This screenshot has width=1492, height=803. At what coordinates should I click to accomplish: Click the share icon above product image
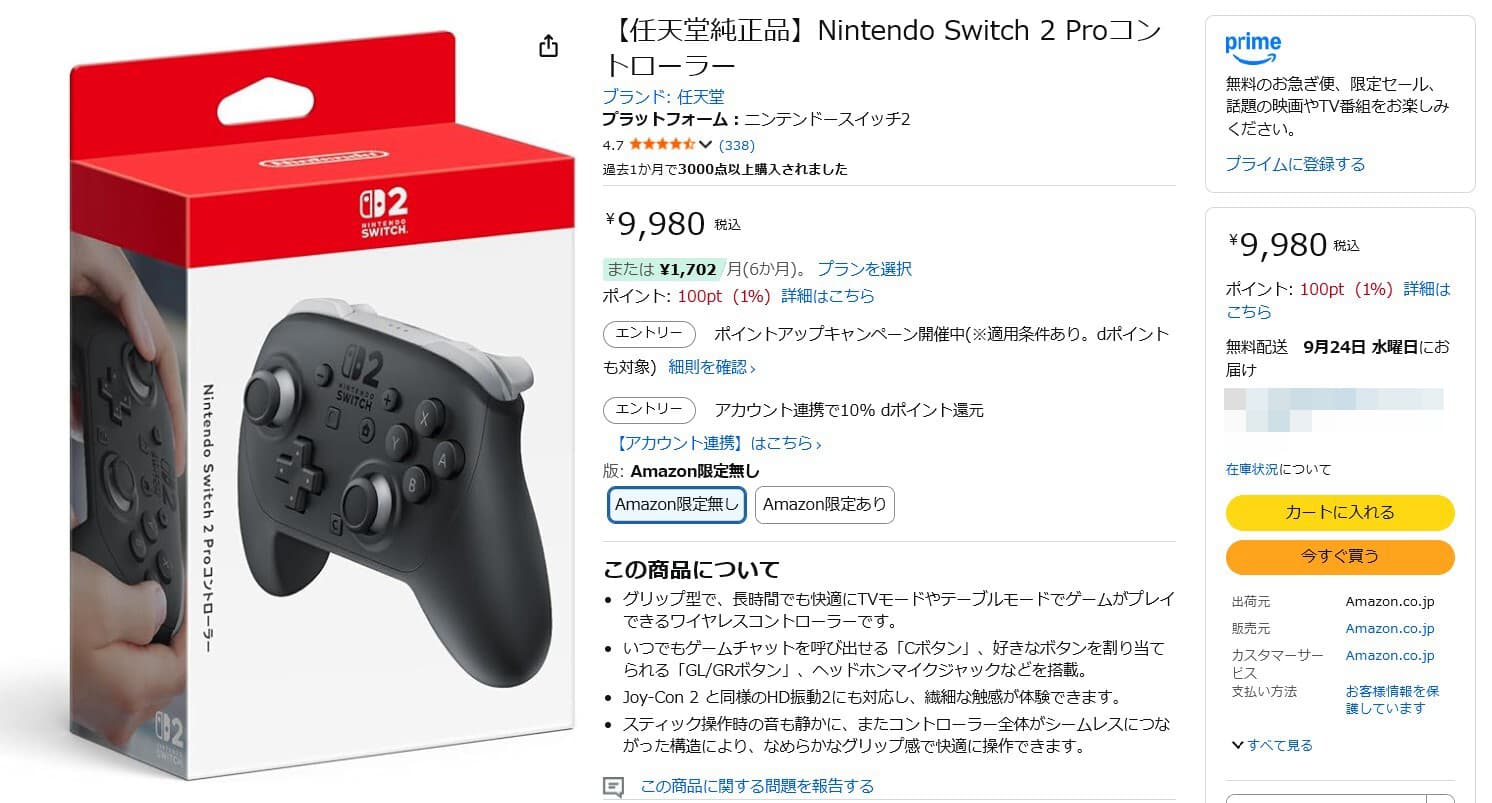[548, 46]
